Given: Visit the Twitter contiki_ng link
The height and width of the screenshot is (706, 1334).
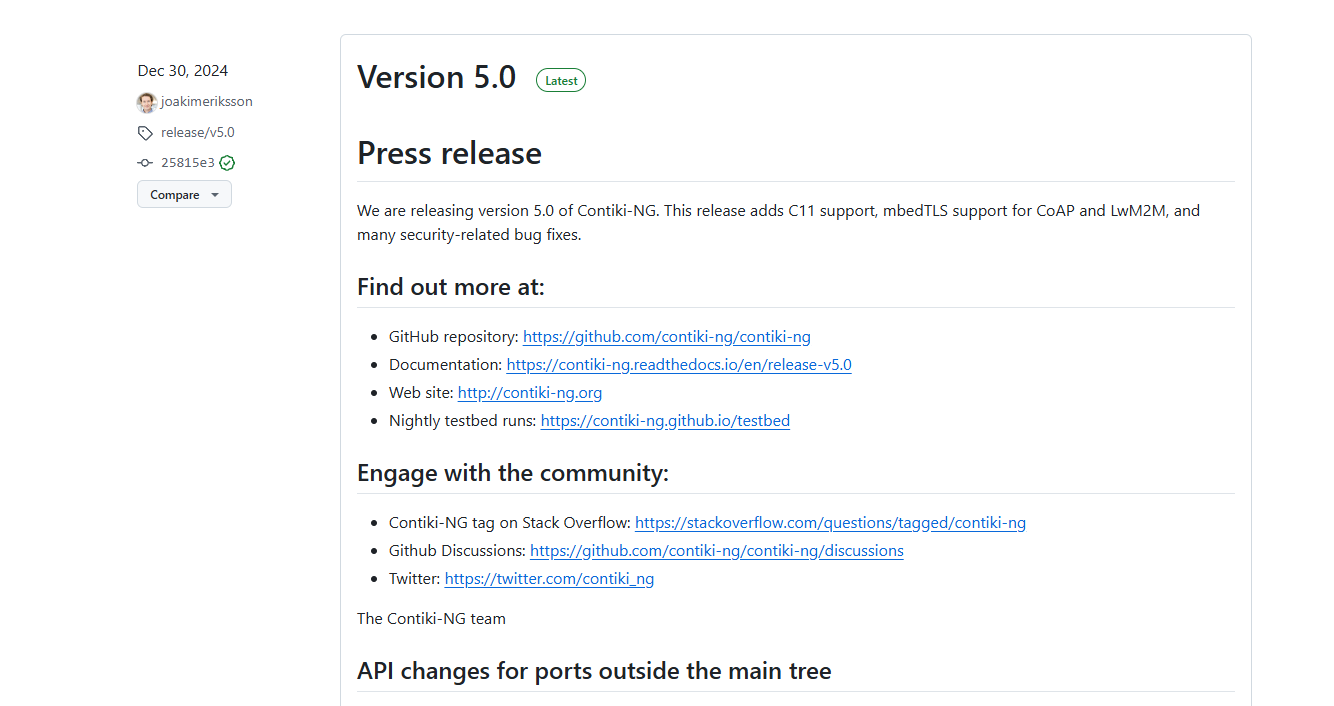Looking at the screenshot, I should [x=549, y=579].
